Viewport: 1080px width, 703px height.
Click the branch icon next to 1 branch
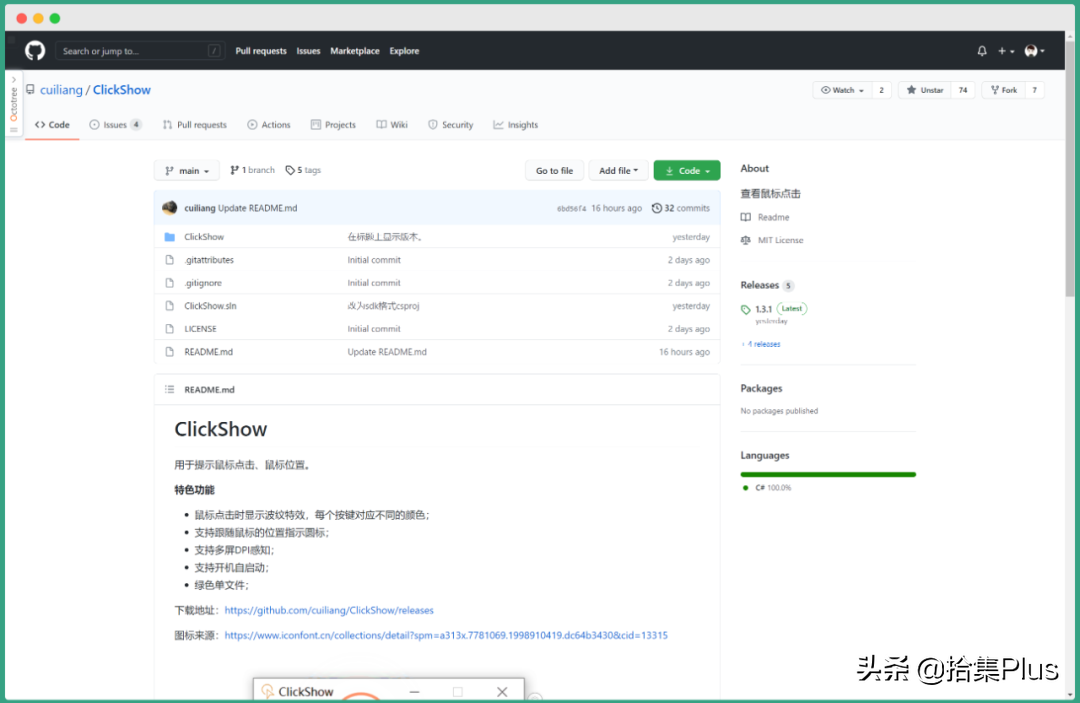(234, 170)
